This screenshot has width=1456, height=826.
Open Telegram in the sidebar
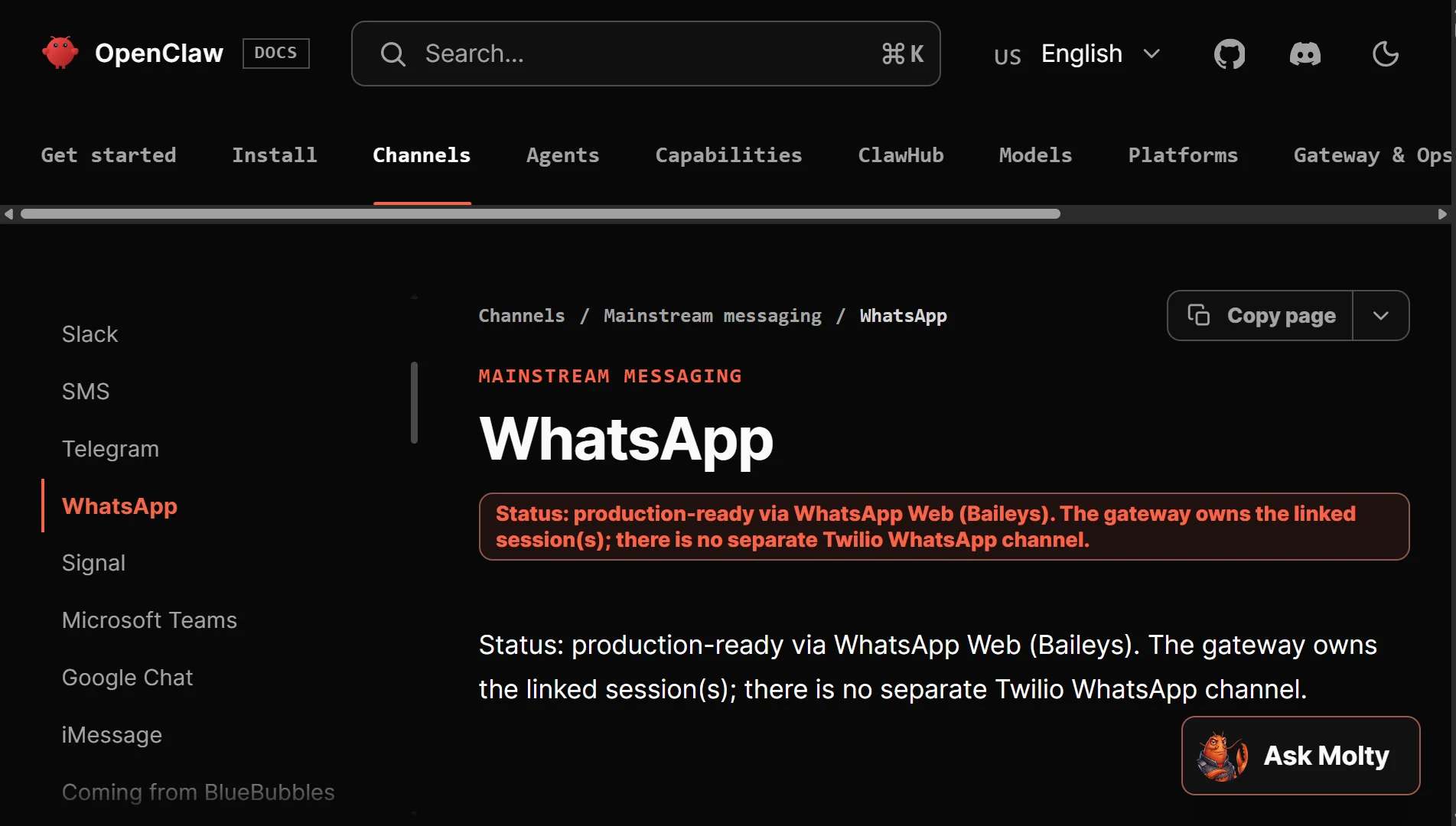click(x=110, y=449)
